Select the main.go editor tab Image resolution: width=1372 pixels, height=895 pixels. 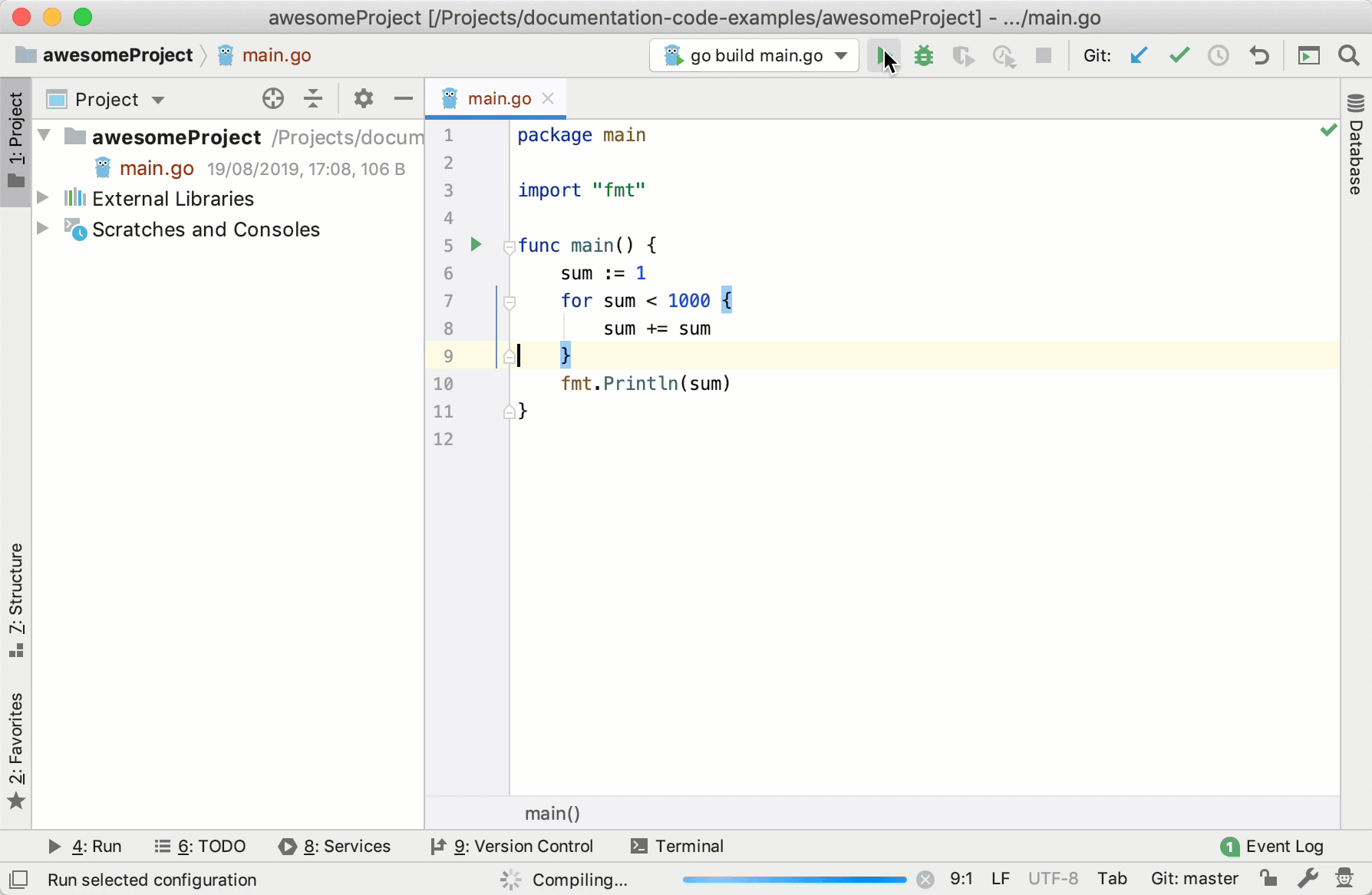(x=498, y=99)
